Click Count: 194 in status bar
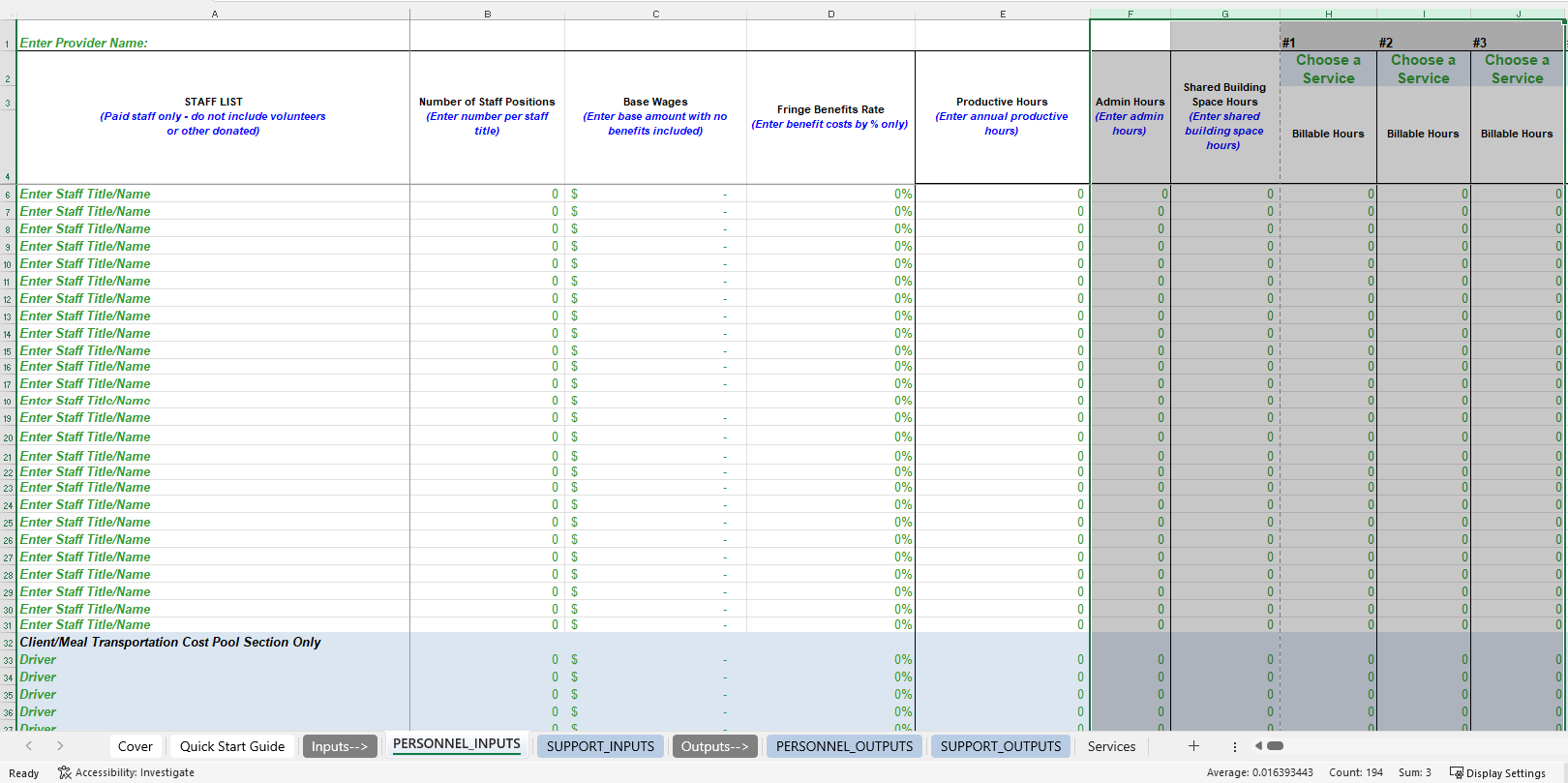Viewport: 1568px width, 783px height. click(1356, 772)
